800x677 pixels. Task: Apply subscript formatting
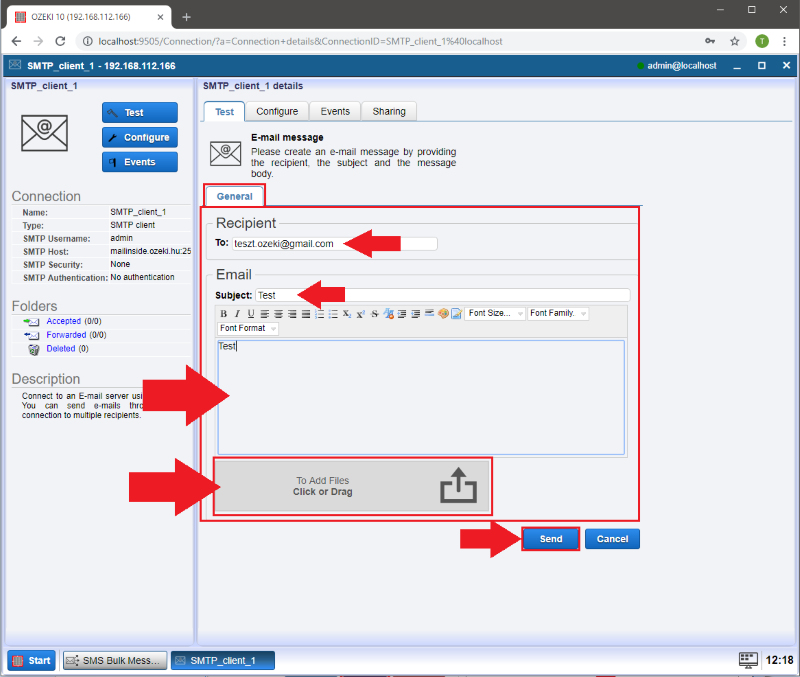coord(346,314)
